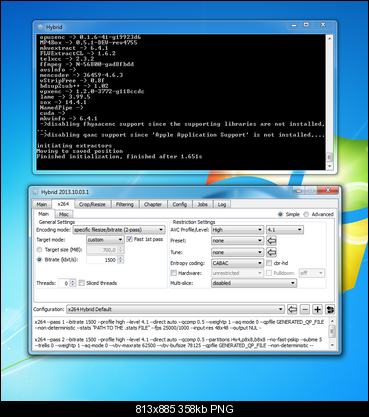
Task: Minimize the Hybrid console window
Action: (294, 25)
